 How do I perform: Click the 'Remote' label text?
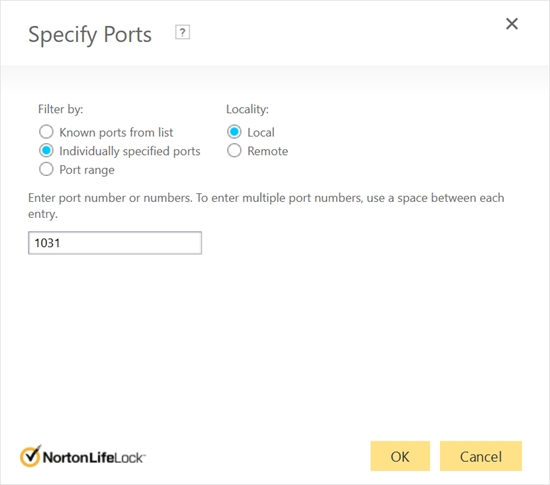tap(268, 151)
